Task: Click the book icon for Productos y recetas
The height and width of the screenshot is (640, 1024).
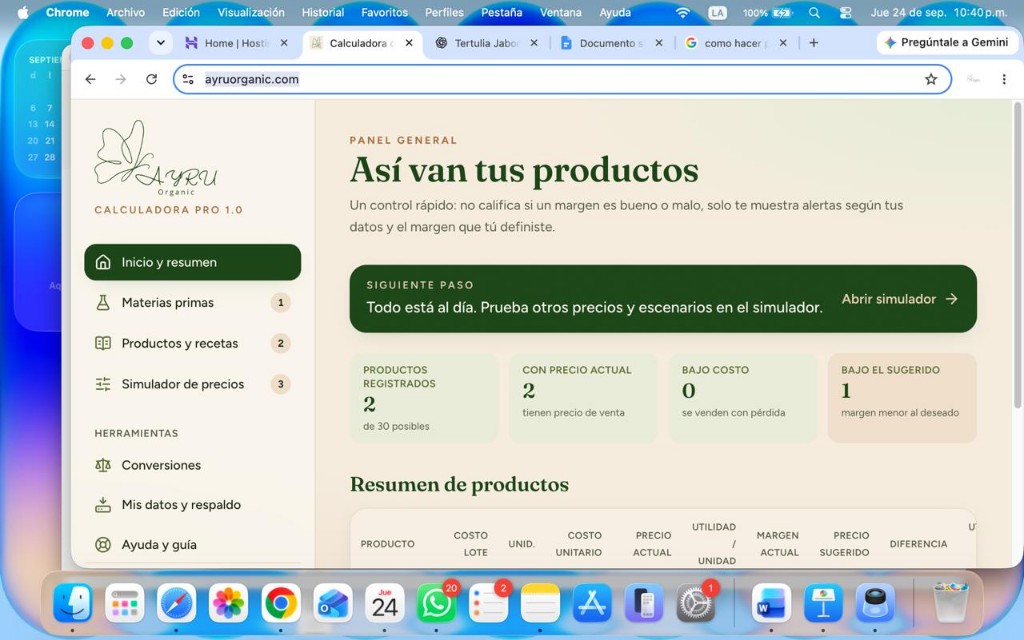Action: (x=103, y=343)
